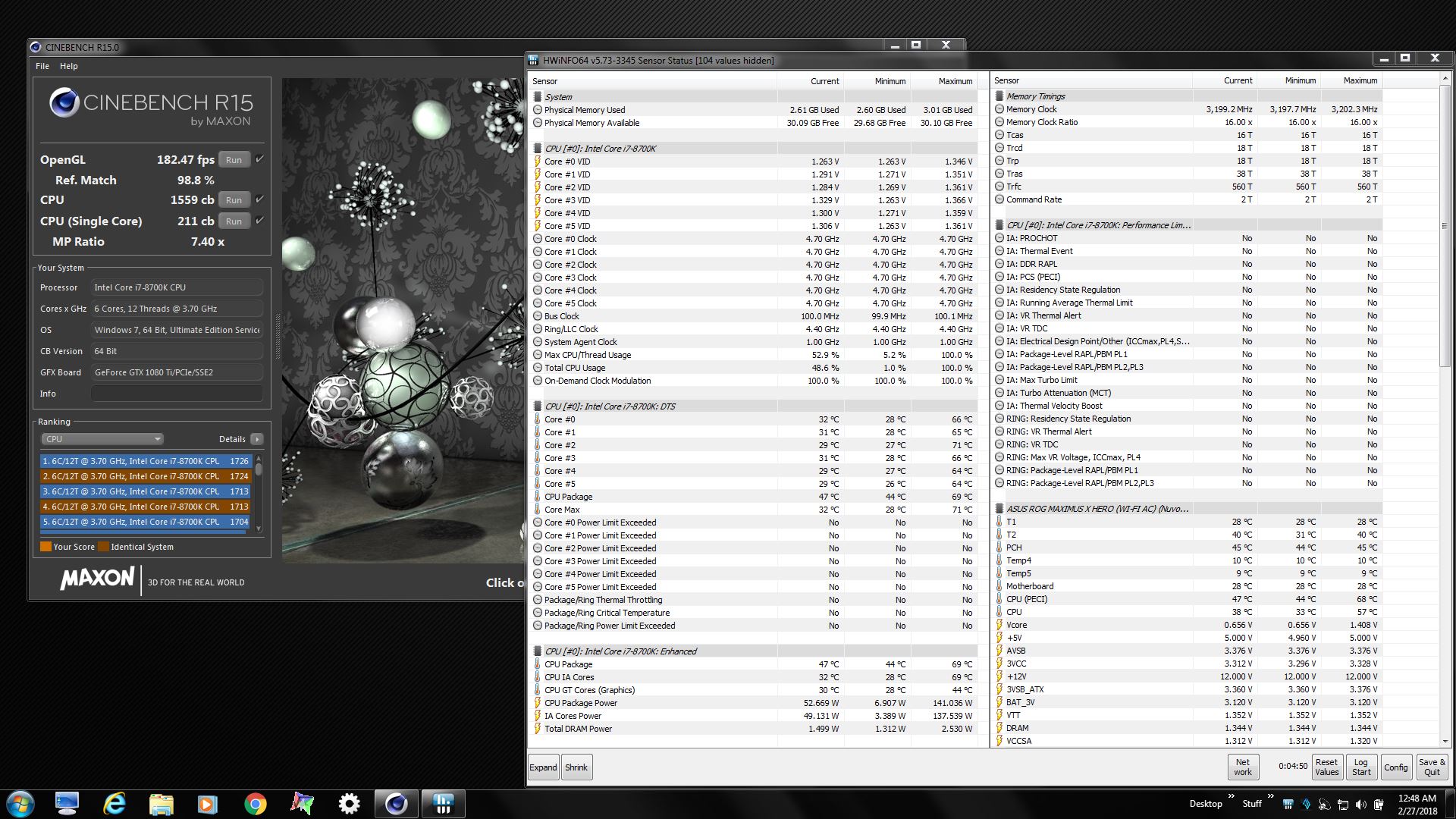Screen dimensions: 1456x819
Task: Select ranking entry 5 with score 1704
Action: point(146,522)
